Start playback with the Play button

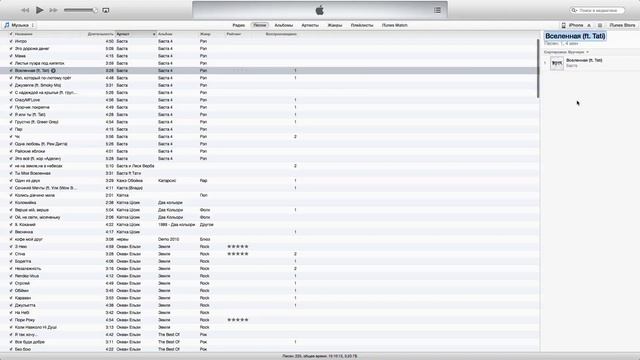pyautogui.click(x=40, y=10)
